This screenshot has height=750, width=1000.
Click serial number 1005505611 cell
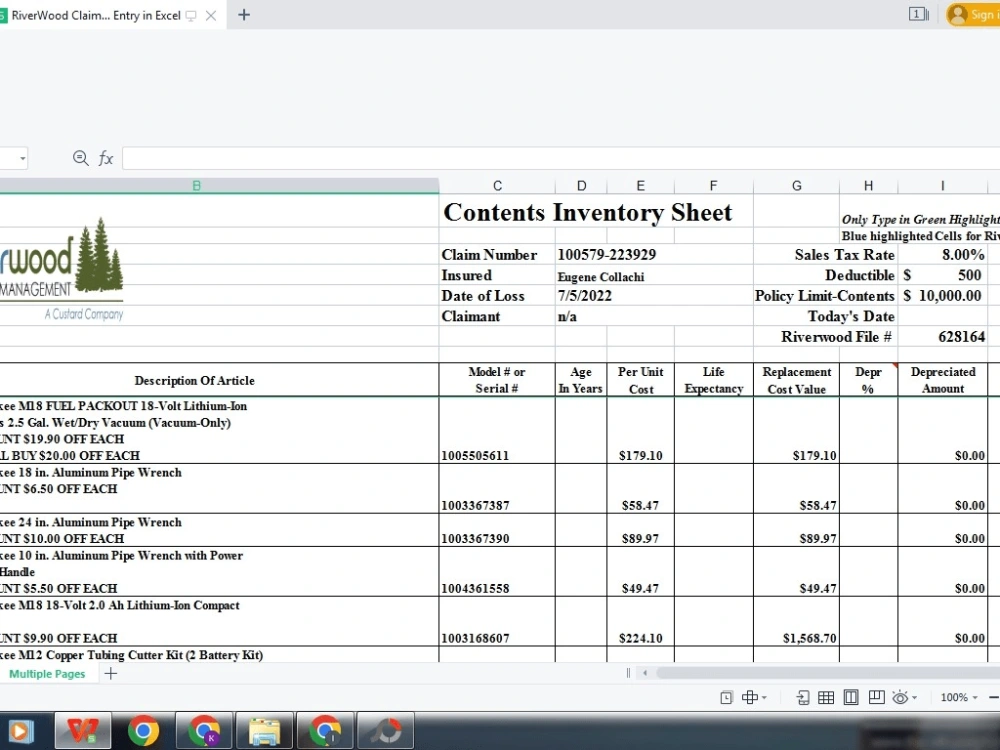coord(497,430)
